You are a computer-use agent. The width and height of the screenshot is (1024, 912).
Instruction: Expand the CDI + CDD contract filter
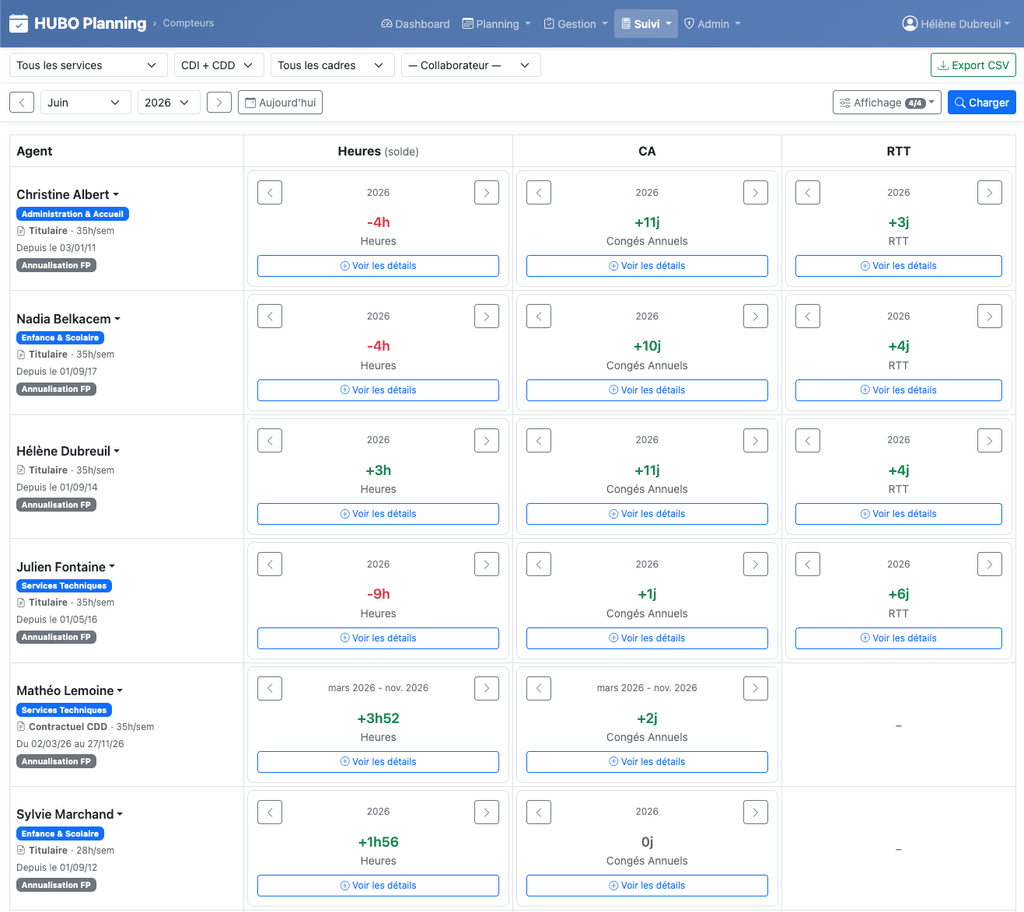[x=218, y=65]
